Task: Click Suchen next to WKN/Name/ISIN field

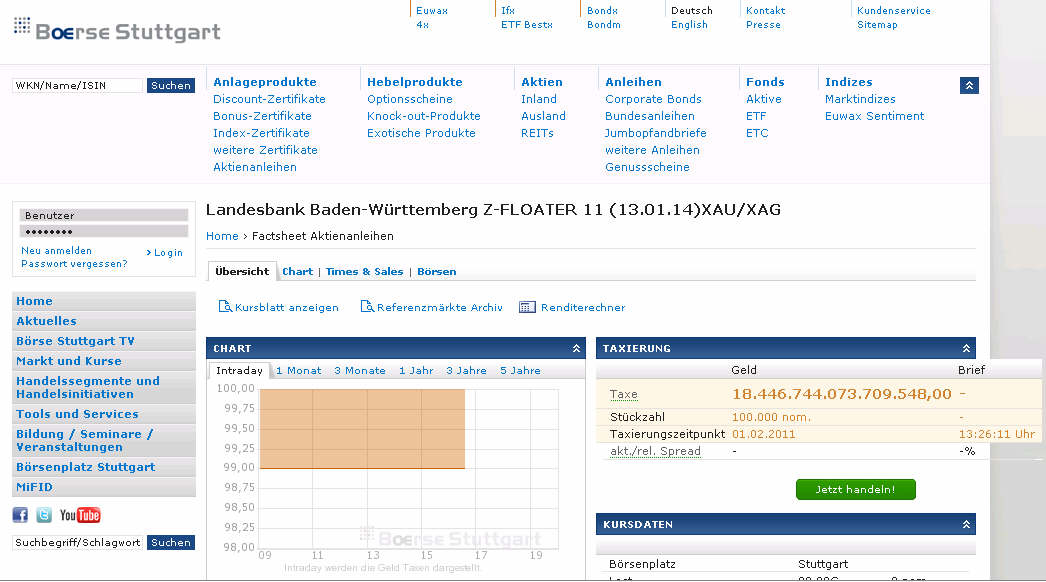Action: (x=171, y=85)
